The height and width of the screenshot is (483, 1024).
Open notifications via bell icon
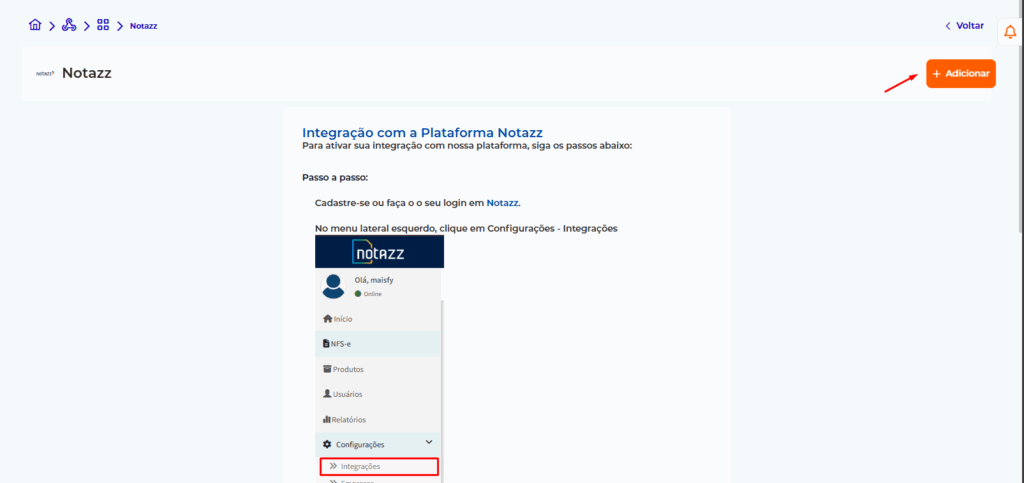[1010, 32]
